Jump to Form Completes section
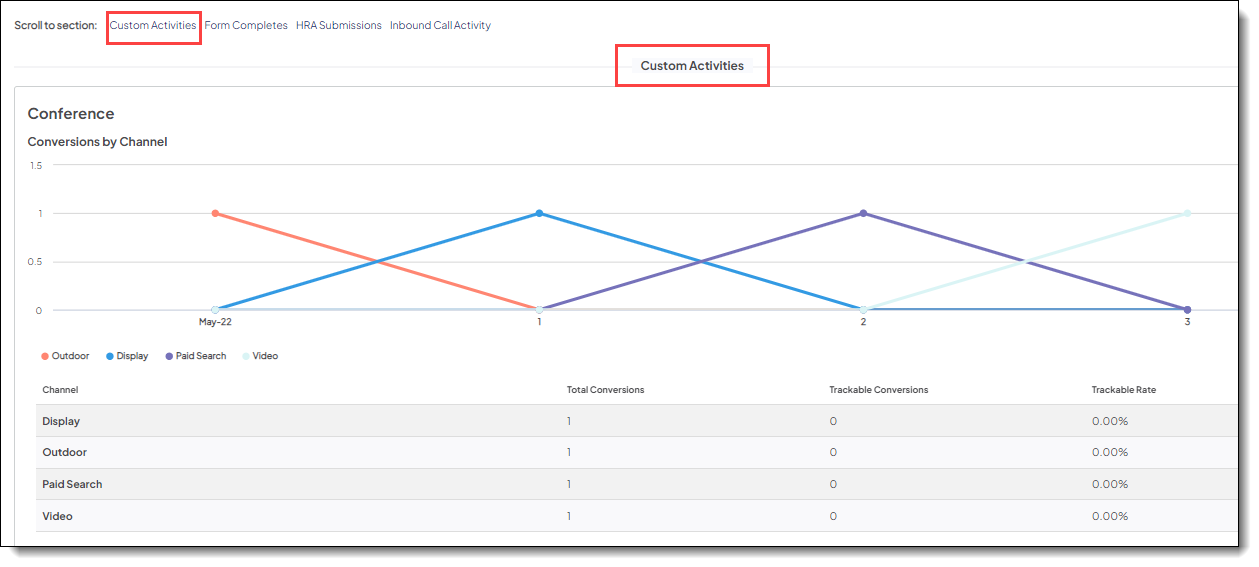 [x=246, y=26]
